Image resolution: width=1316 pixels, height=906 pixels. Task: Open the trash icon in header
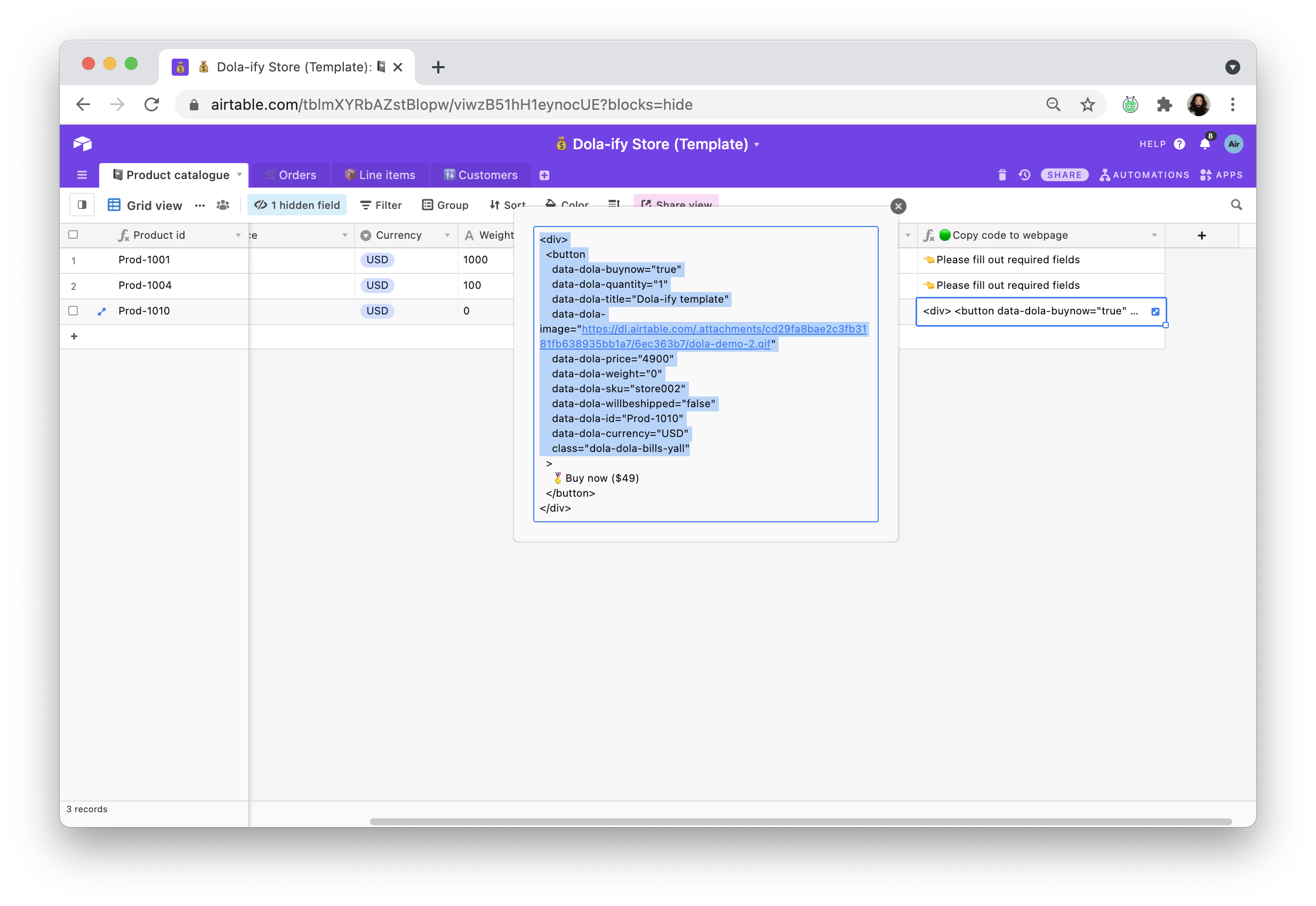click(x=1002, y=175)
